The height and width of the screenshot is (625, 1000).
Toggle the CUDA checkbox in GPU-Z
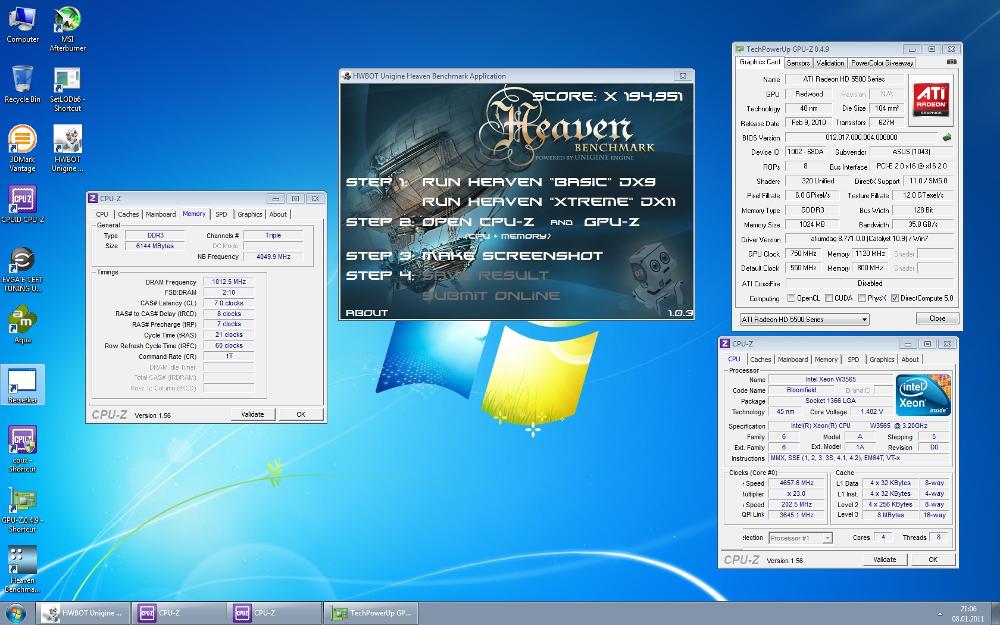pyautogui.click(x=829, y=298)
